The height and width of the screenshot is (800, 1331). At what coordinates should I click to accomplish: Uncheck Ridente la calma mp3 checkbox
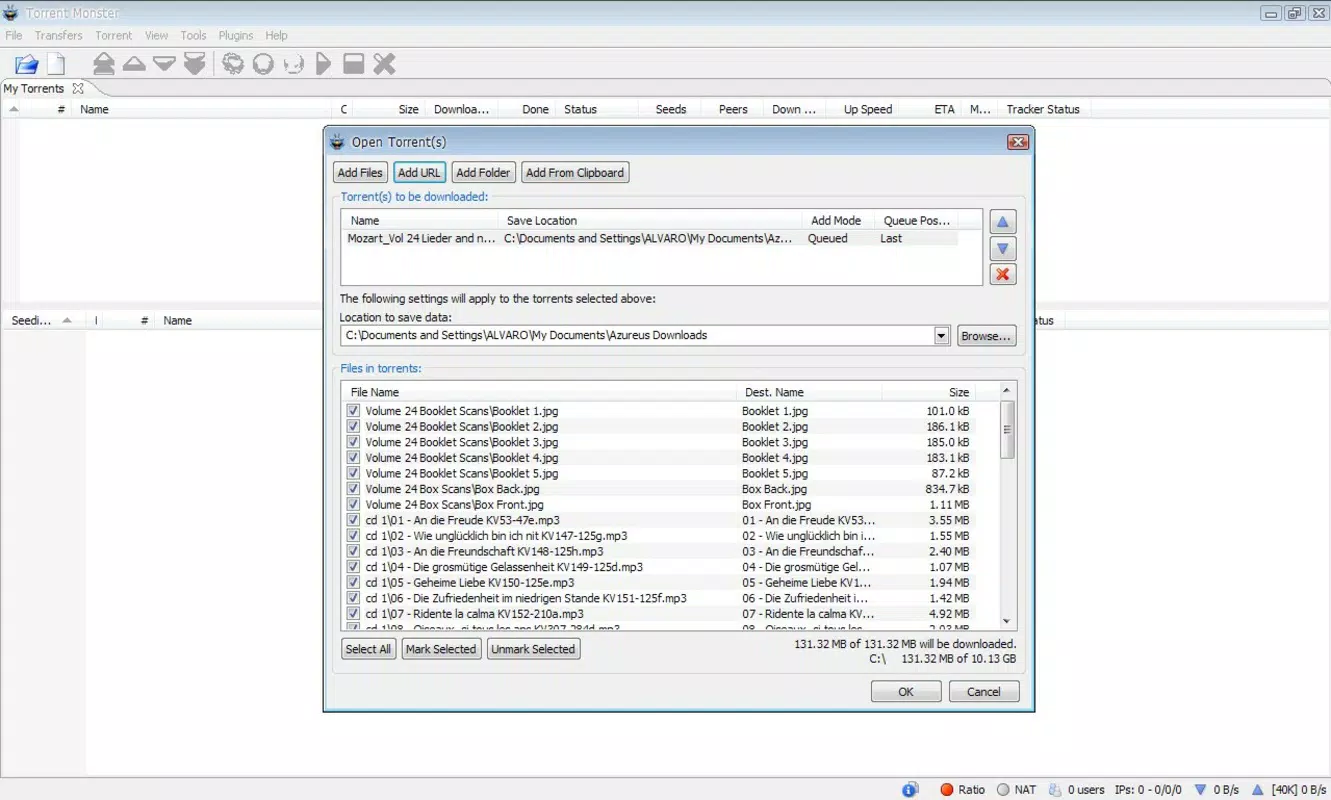click(353, 614)
